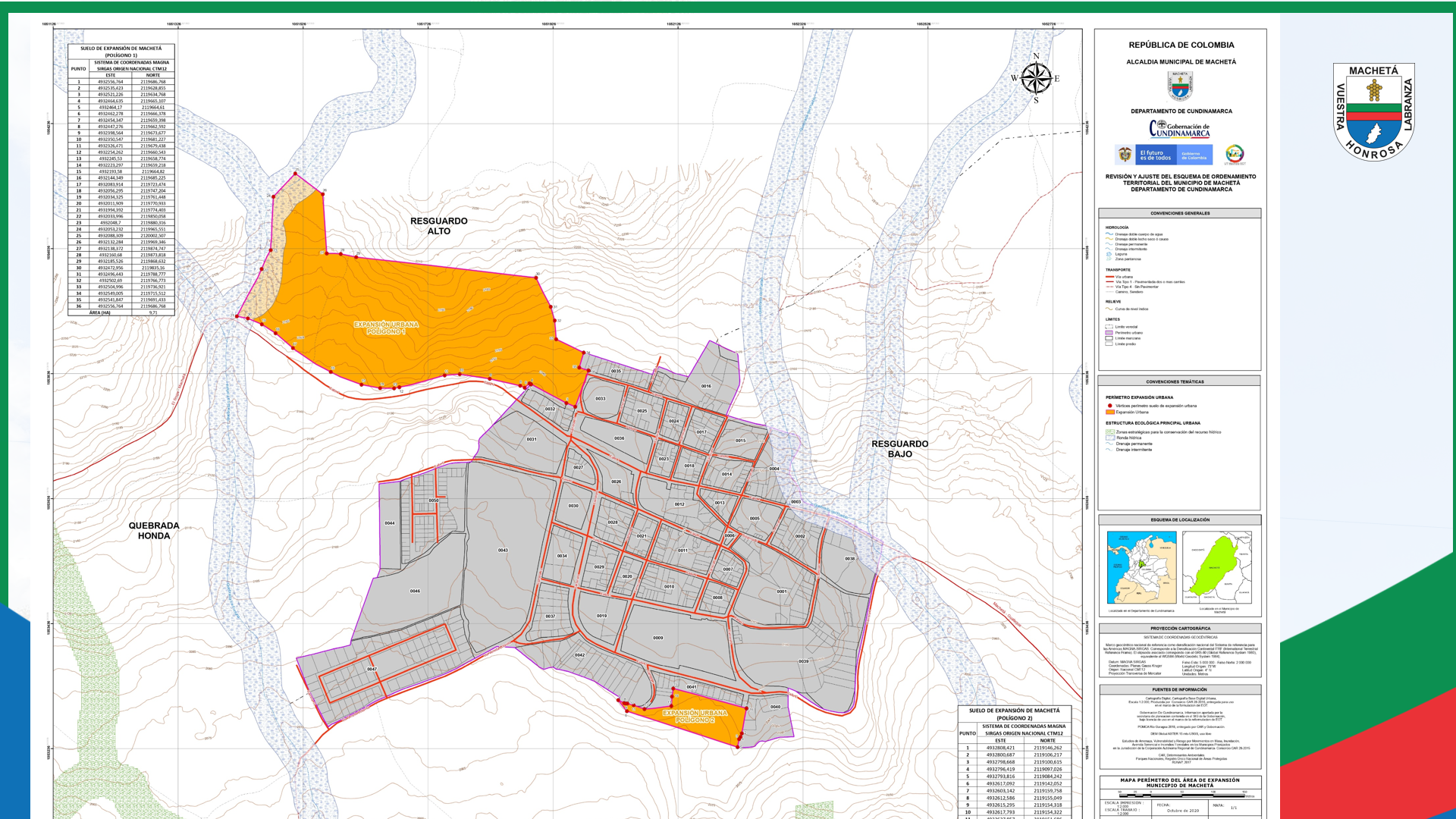Click the Convenciones Generales legend header
This screenshot has width=1456, height=819.
(1180, 213)
